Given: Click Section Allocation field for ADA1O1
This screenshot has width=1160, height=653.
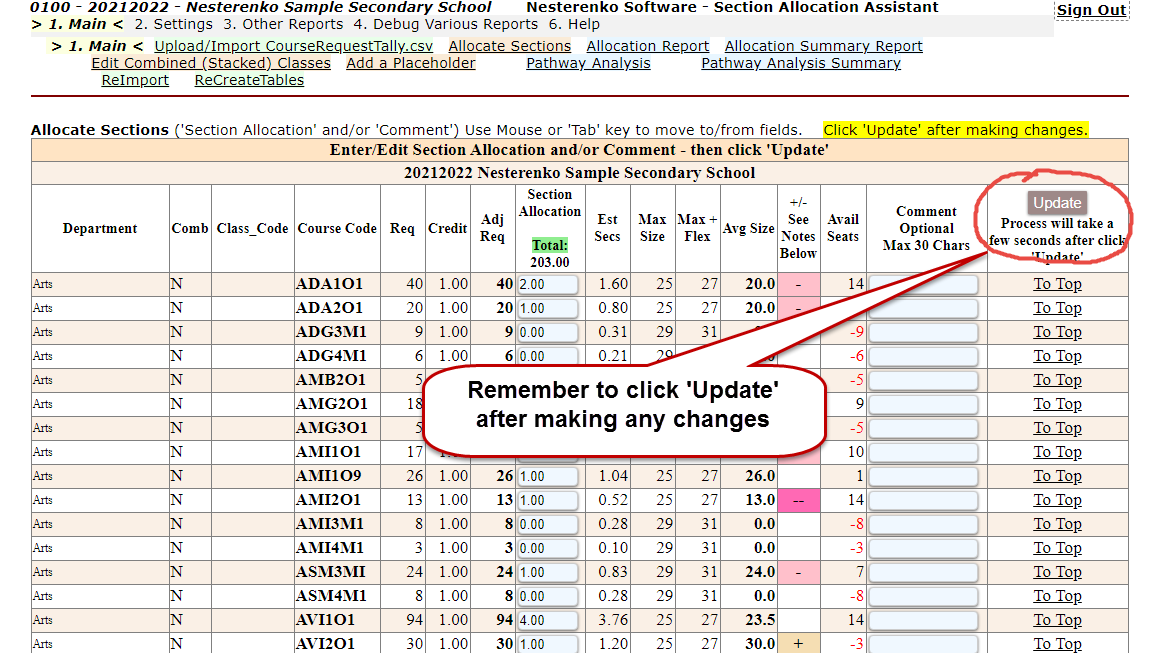Looking at the screenshot, I should (x=547, y=284).
